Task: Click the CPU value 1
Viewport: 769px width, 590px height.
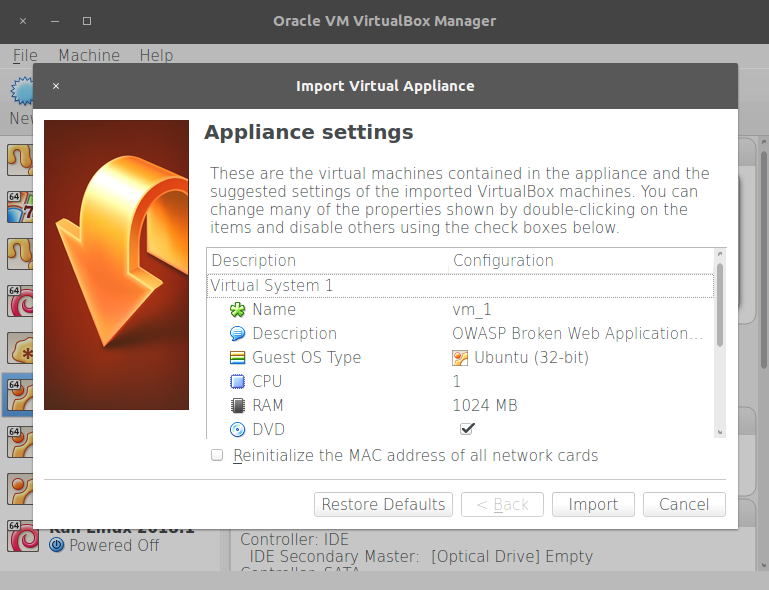Action: [457, 382]
